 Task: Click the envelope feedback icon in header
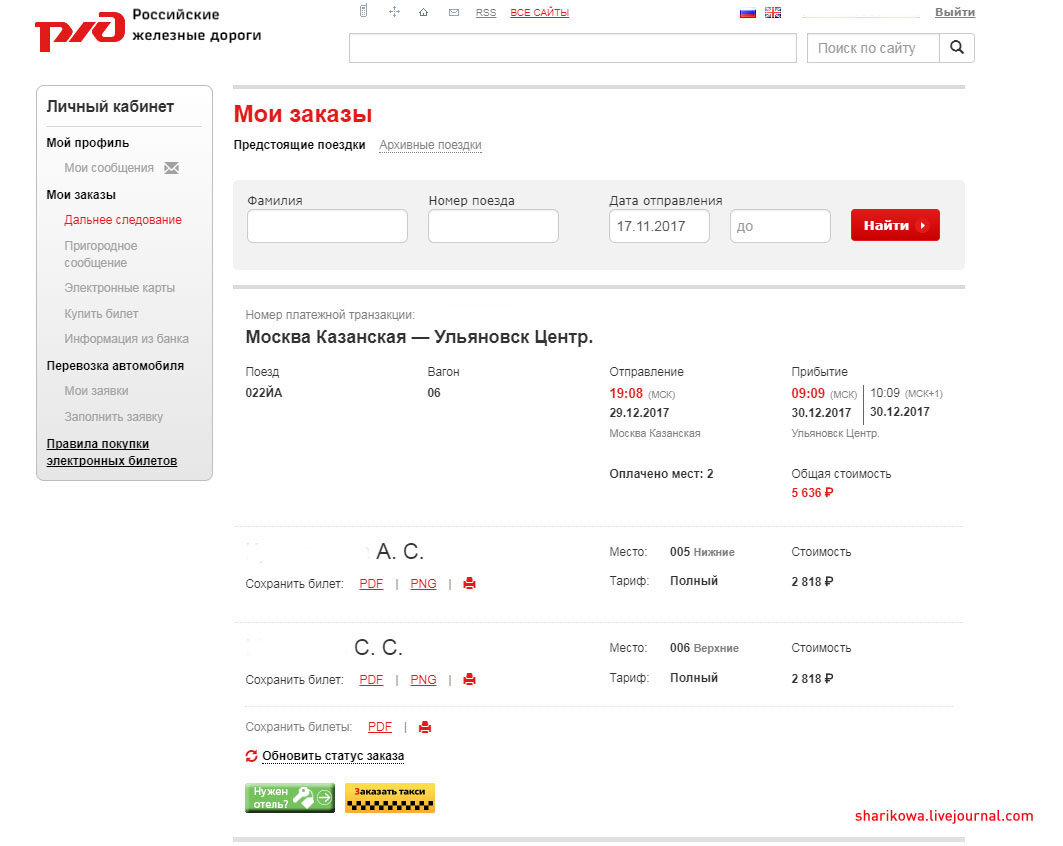pyautogui.click(x=454, y=12)
